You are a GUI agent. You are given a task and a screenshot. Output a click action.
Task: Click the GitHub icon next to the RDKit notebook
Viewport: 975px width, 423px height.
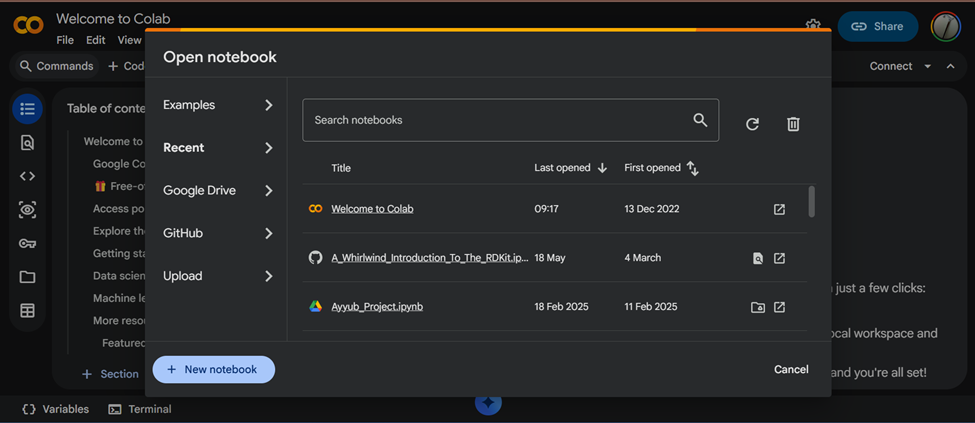(316, 258)
